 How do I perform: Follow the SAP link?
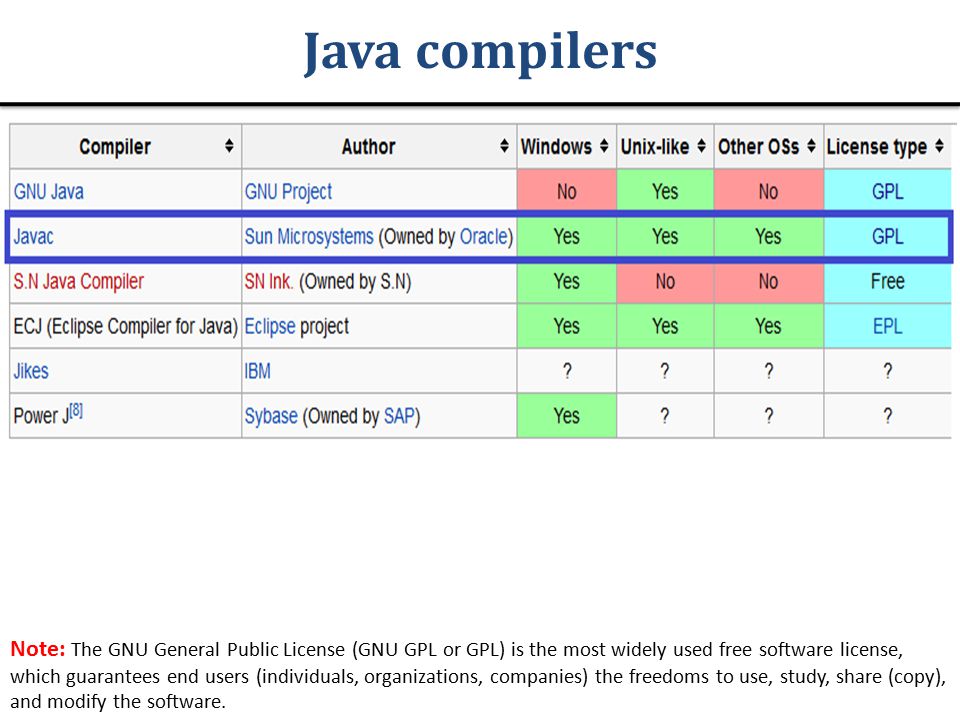pos(399,416)
